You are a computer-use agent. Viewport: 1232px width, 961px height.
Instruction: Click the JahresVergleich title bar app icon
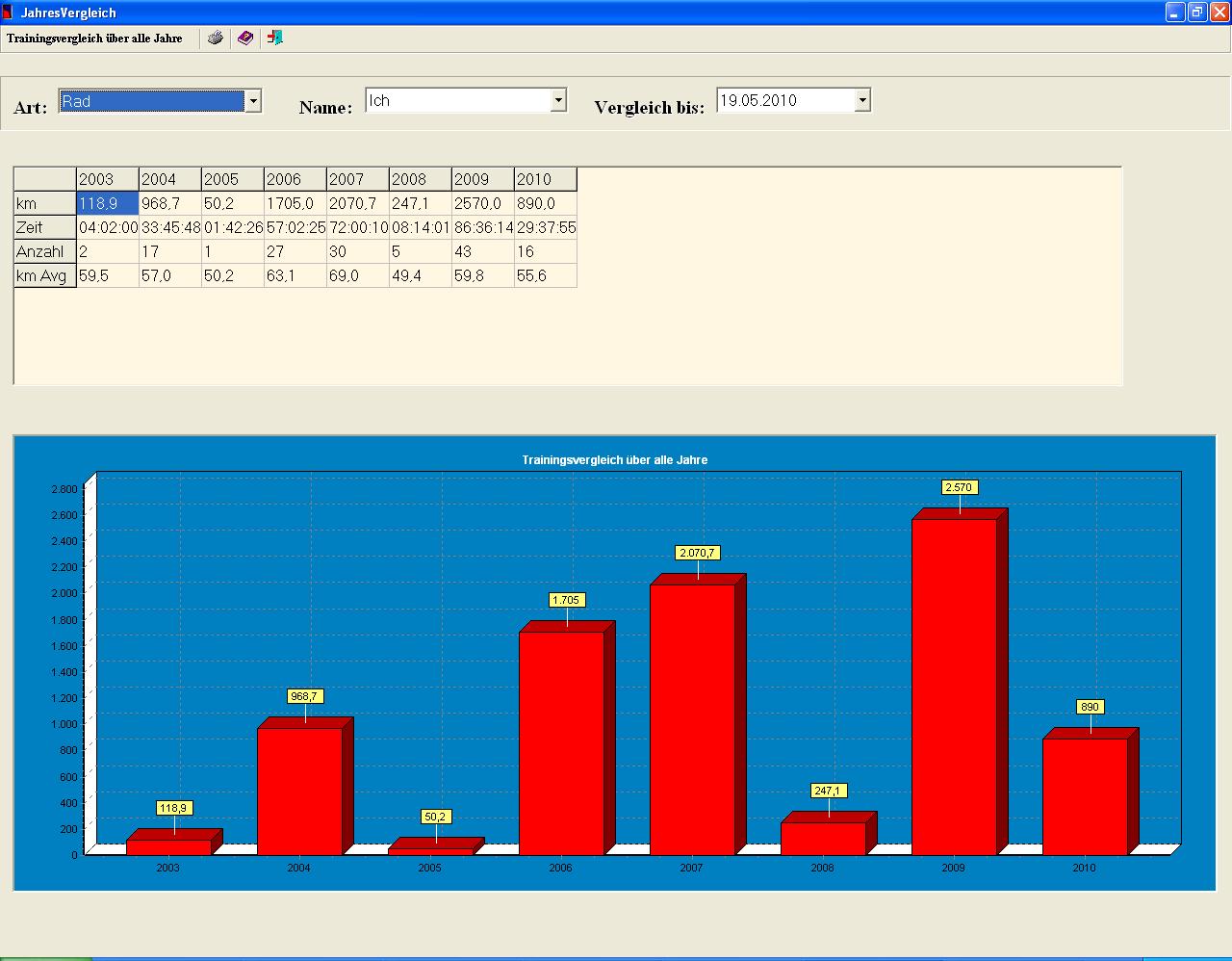point(9,13)
